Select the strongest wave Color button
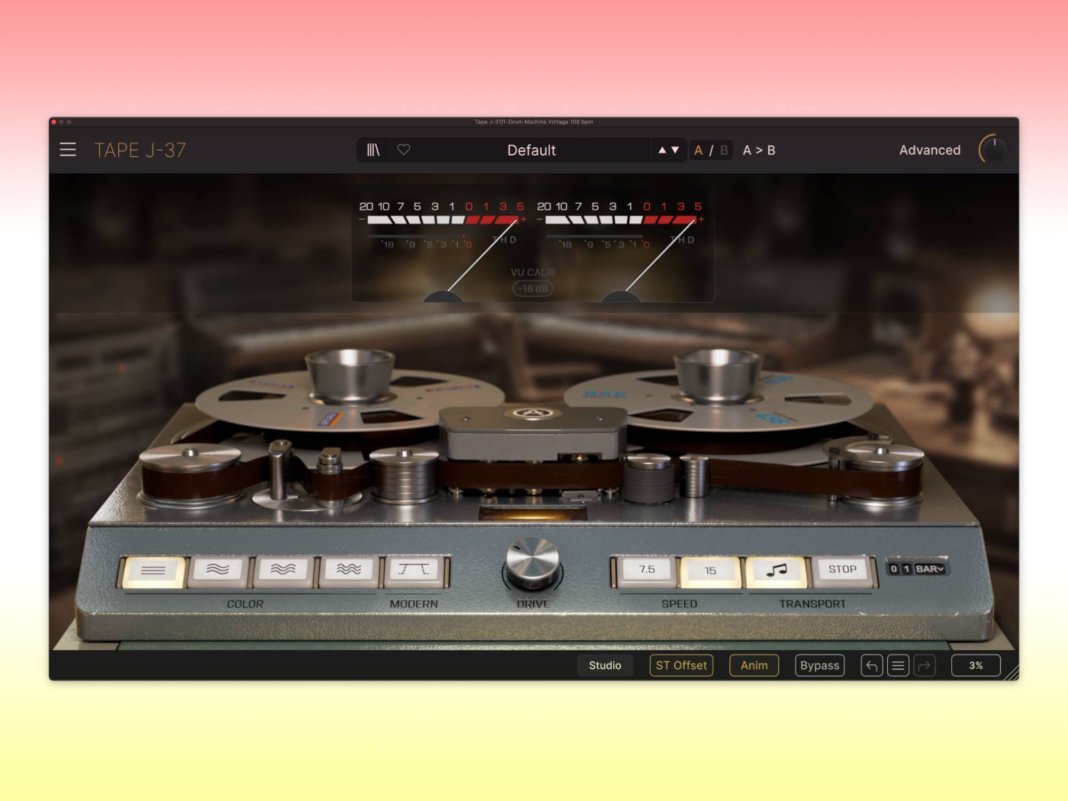 tap(348, 571)
